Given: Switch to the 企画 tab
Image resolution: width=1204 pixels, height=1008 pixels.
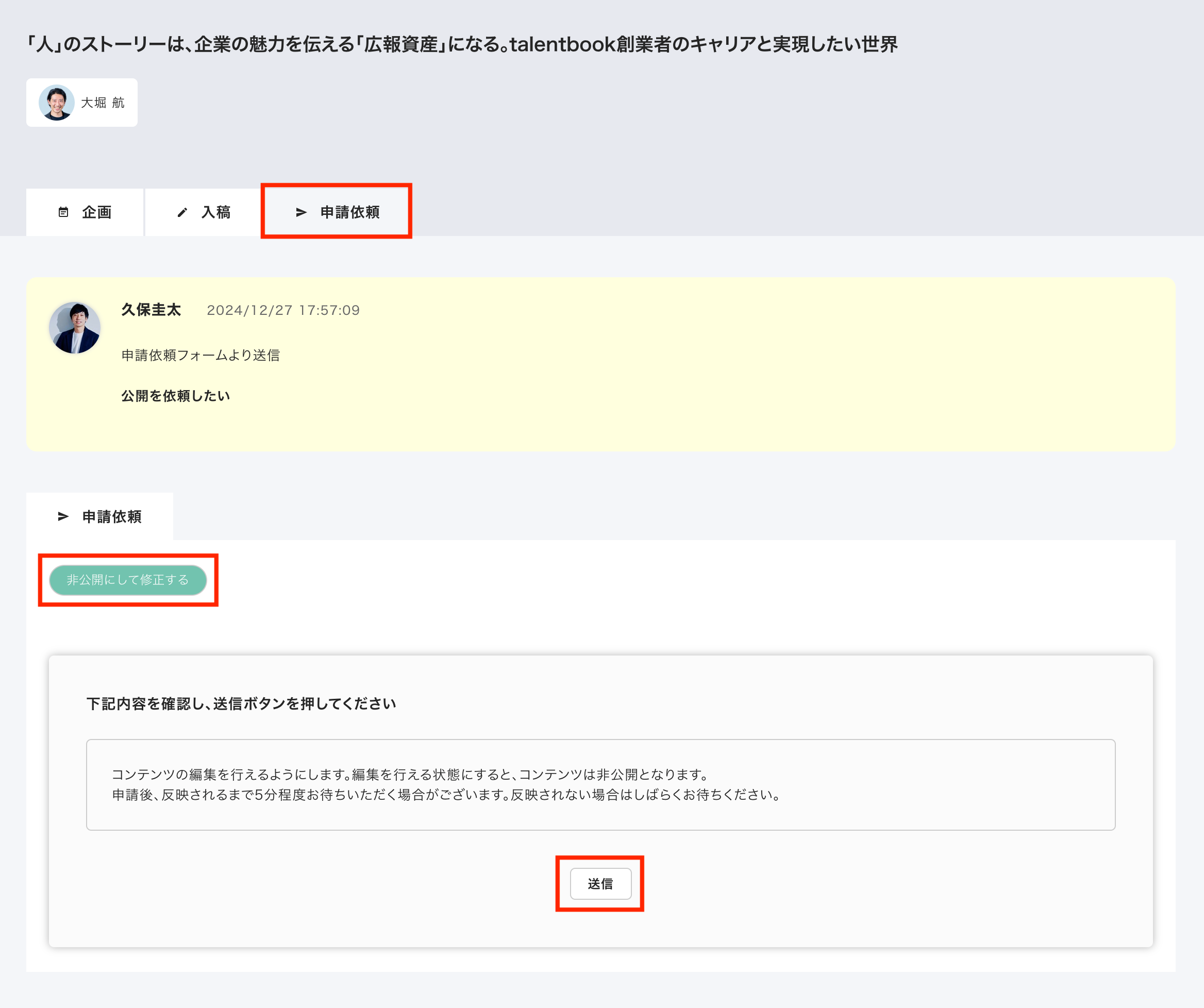Looking at the screenshot, I should click(x=96, y=212).
